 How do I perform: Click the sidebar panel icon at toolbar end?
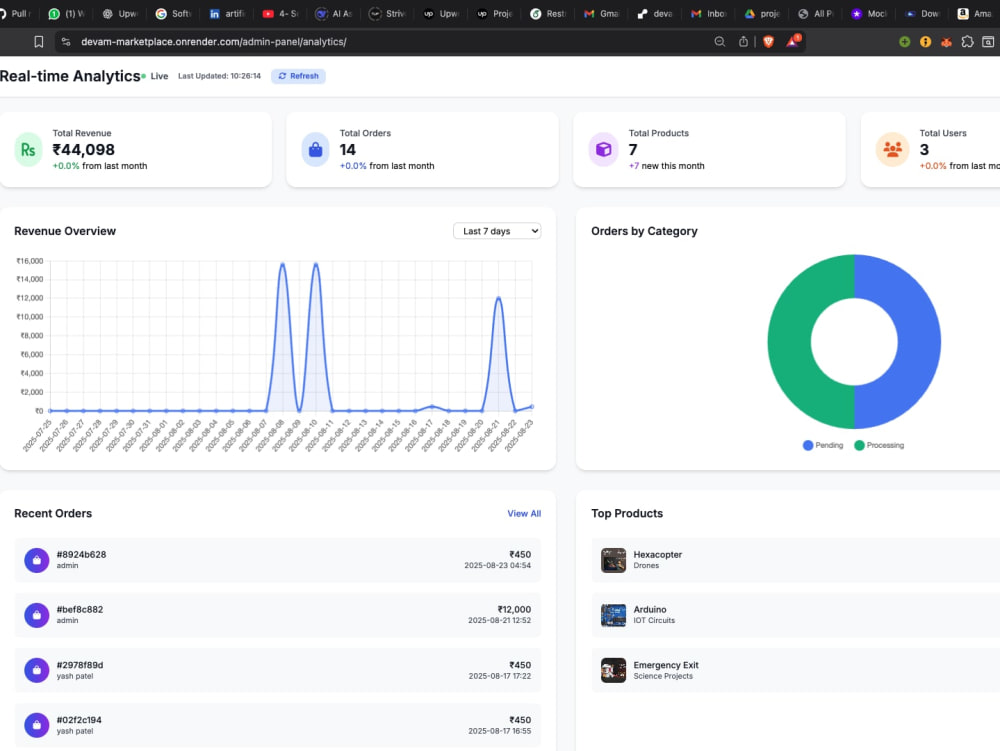(x=988, y=42)
